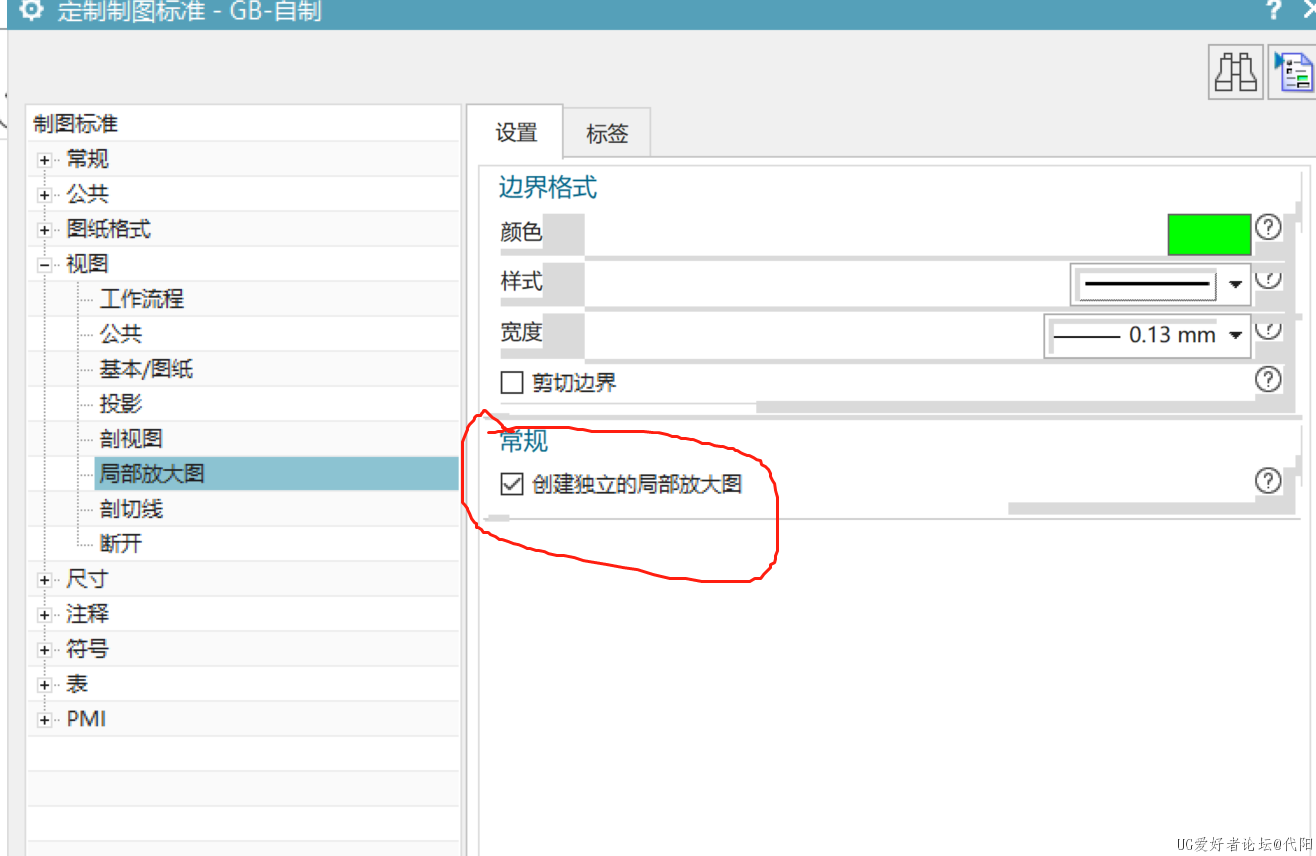
Task: Click the 常规 group heading in settings
Action: [524, 442]
